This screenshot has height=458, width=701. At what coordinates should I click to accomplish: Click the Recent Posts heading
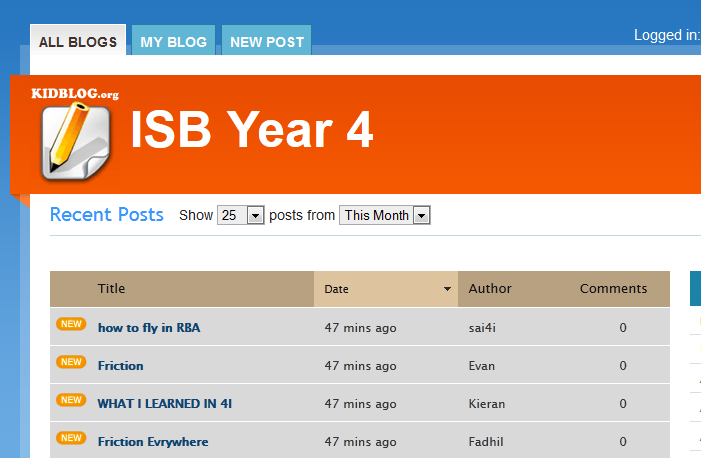click(x=106, y=215)
